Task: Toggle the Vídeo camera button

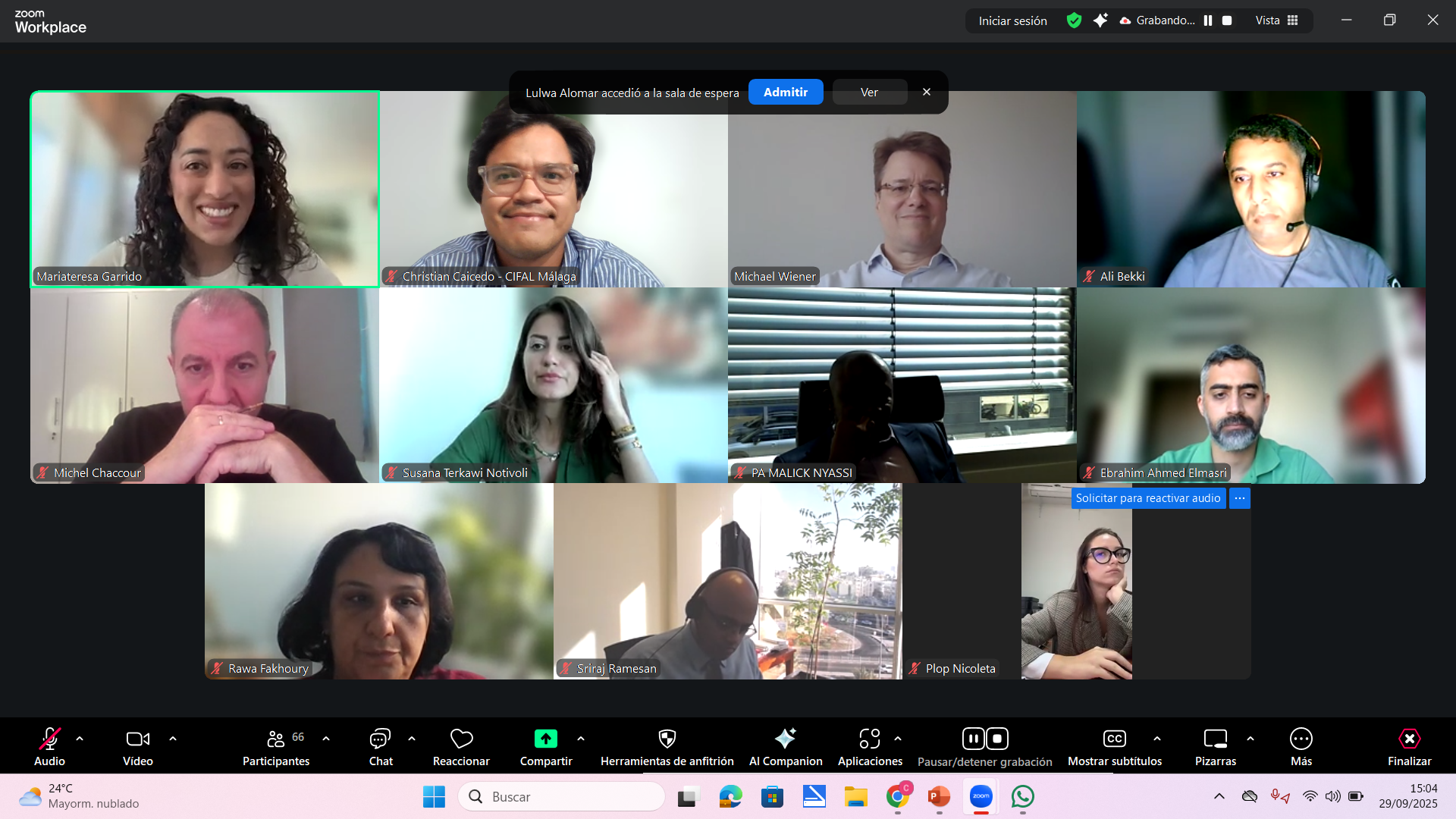Action: tap(137, 739)
